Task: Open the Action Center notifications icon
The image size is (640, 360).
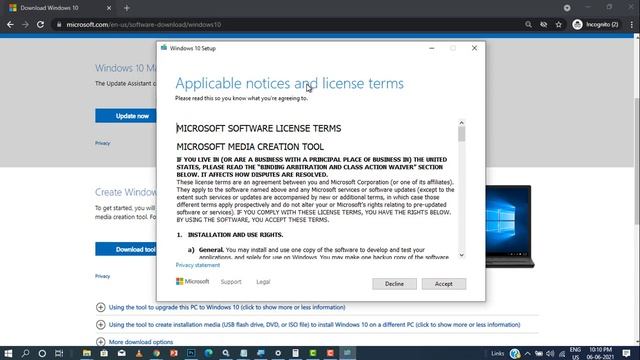Action: tap(627, 353)
